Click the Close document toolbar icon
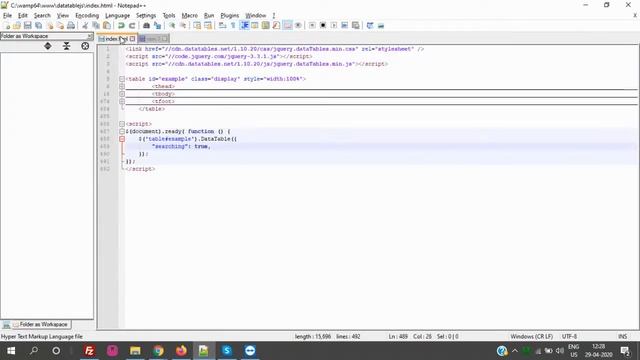This screenshot has width=640, height=360. 50,25
